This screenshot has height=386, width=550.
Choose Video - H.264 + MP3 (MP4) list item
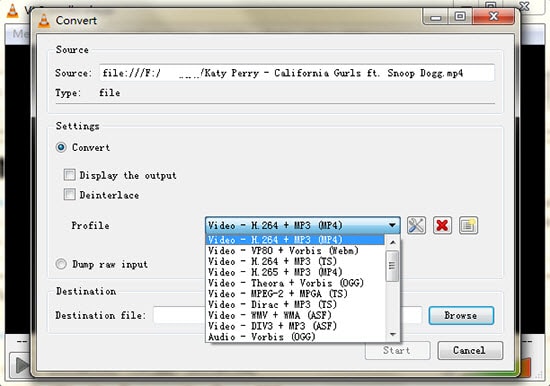point(295,240)
